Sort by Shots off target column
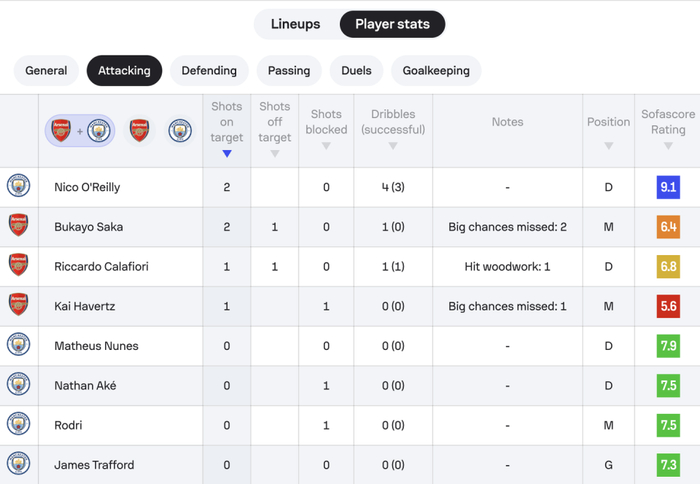 (x=275, y=130)
